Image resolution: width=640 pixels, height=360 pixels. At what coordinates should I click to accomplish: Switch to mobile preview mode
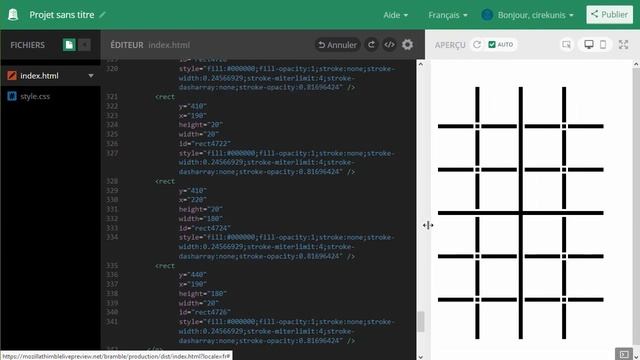603,44
